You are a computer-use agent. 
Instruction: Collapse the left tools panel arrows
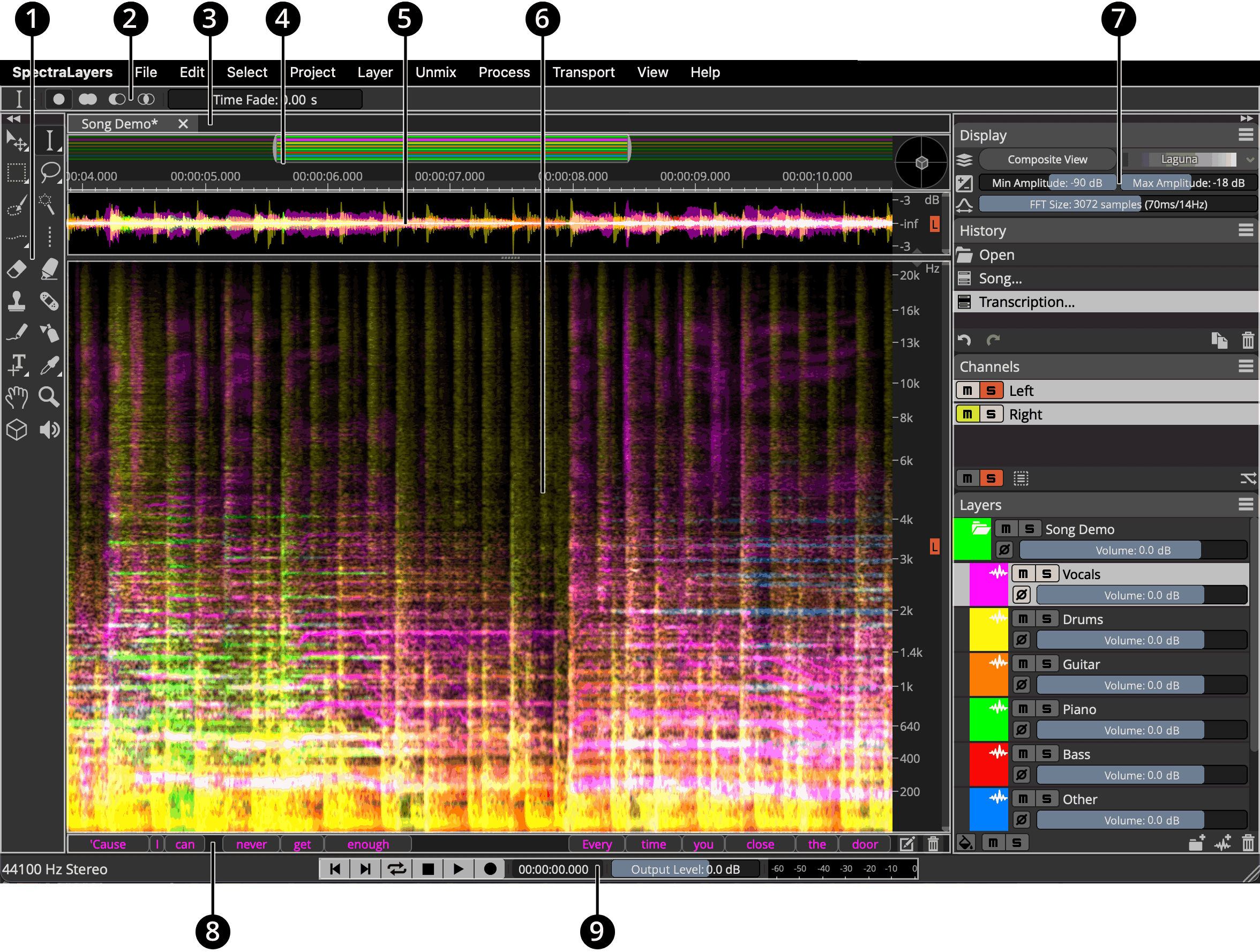pyautogui.click(x=14, y=119)
